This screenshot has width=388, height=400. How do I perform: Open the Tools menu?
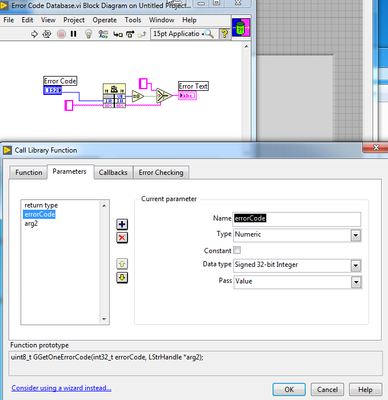pyautogui.click(x=133, y=20)
